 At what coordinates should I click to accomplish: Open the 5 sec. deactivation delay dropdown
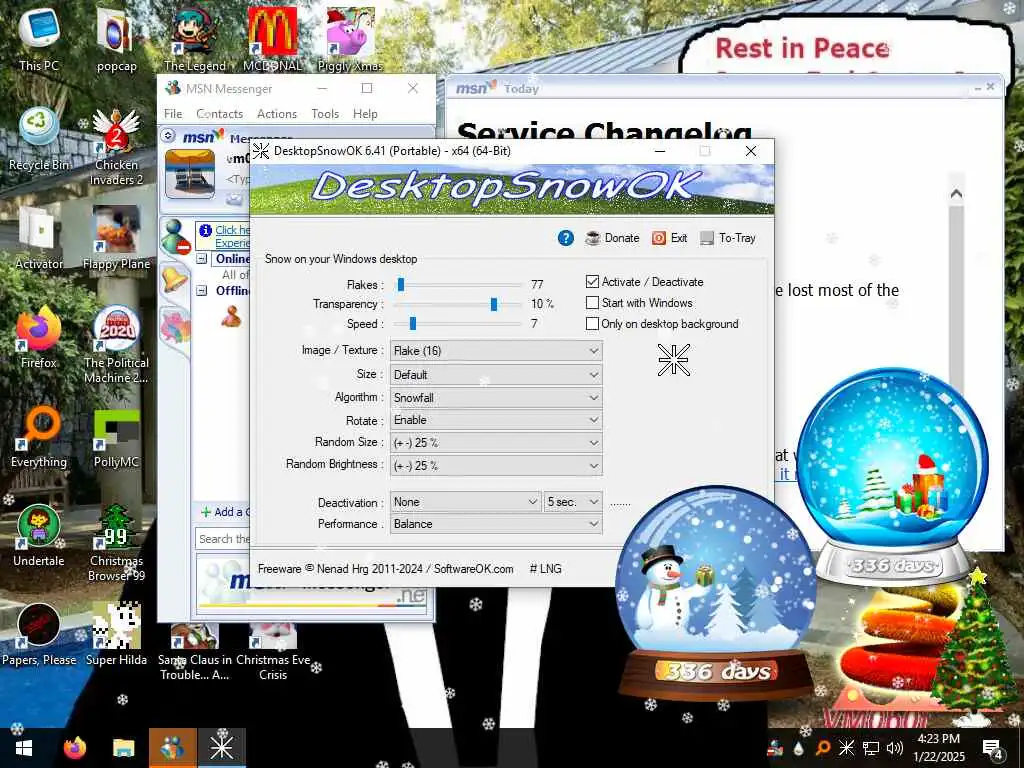point(573,502)
